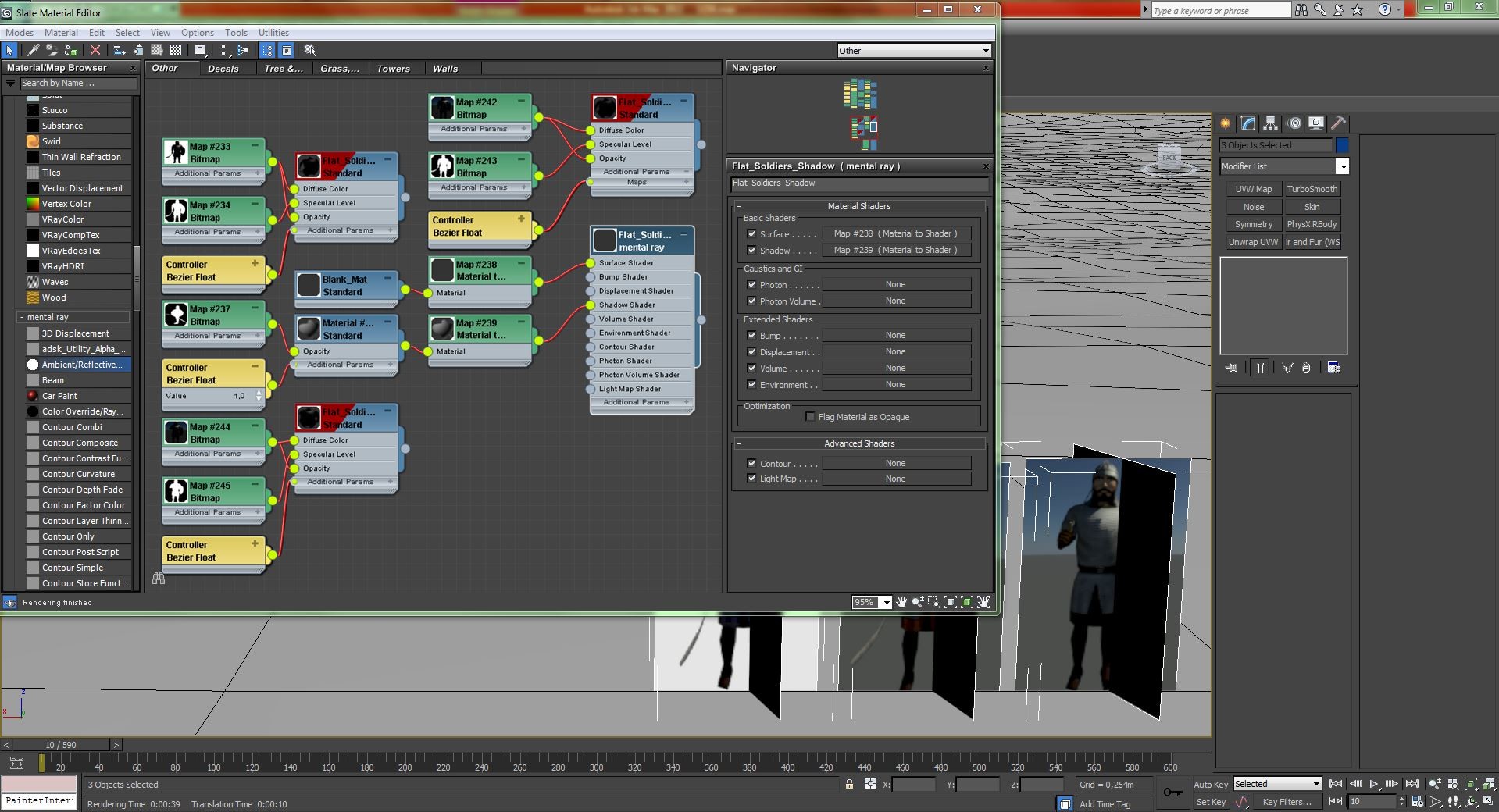Toggle the Photon checkbox
The image size is (1499, 812).
(x=751, y=284)
